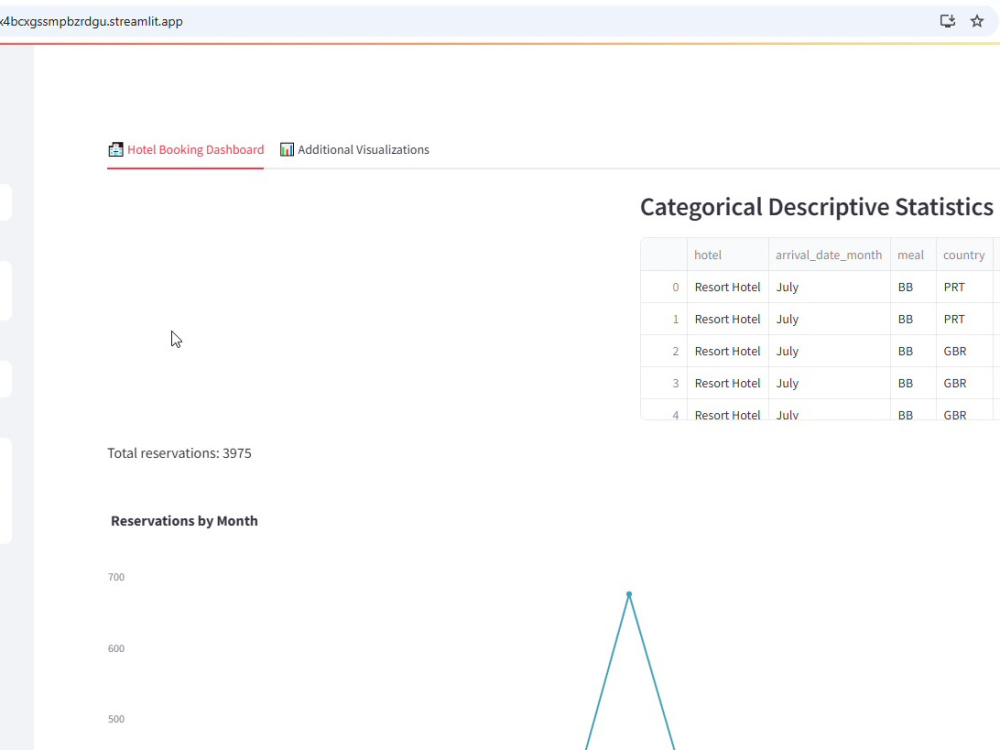Screen dimensions: 1000x750
Task: Click the streamlit.app URL in address bar
Action: 91,22
